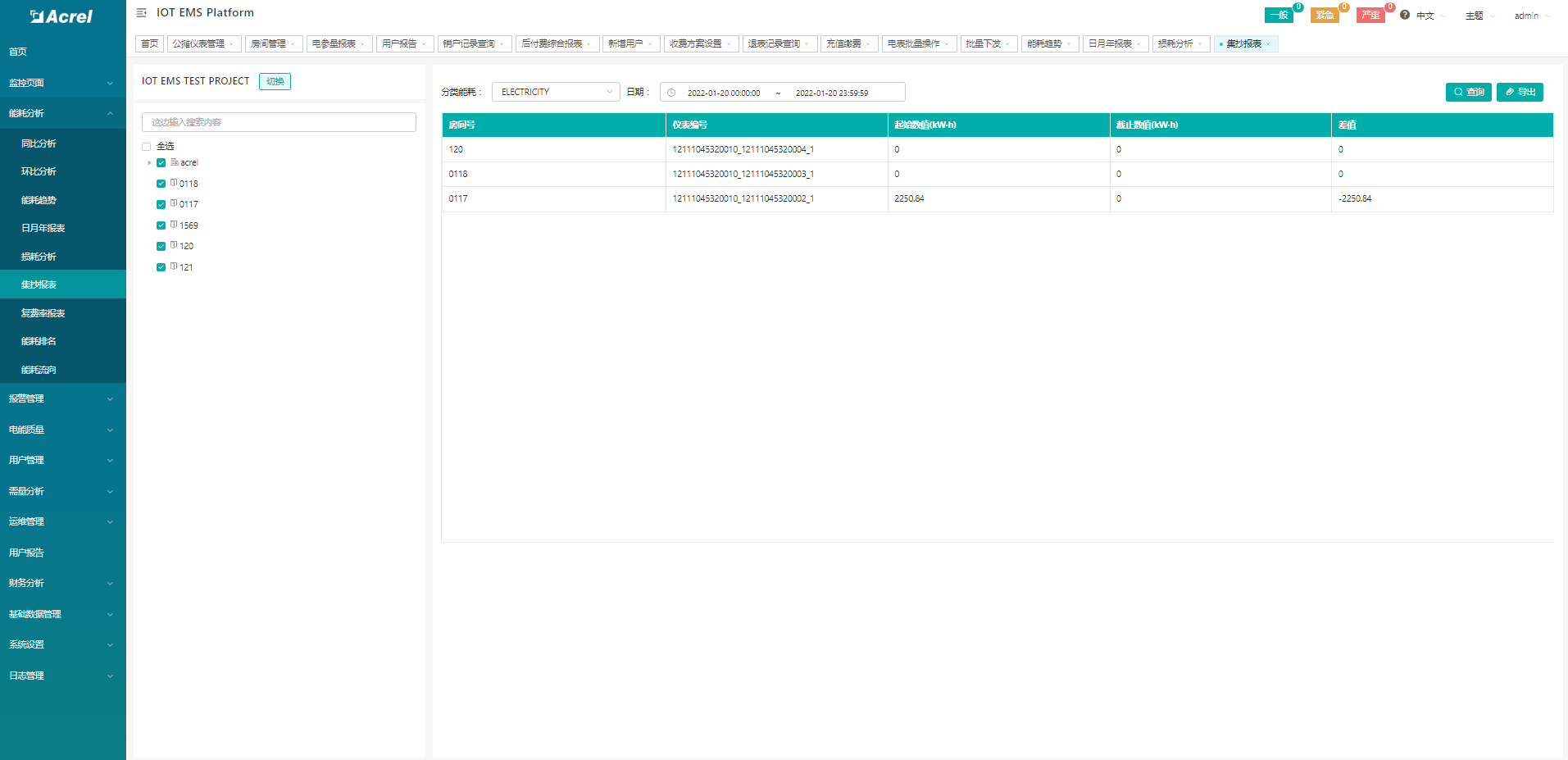Close the 销户记录查询 tab
1568x760 pixels.
click(502, 44)
